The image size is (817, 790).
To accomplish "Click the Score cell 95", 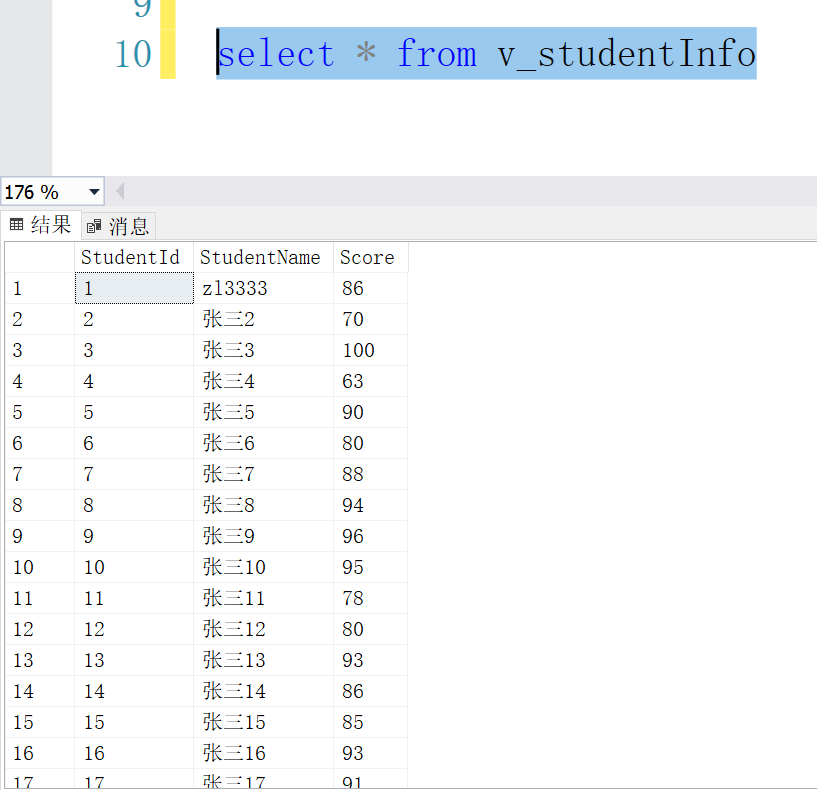I will 370,567.
